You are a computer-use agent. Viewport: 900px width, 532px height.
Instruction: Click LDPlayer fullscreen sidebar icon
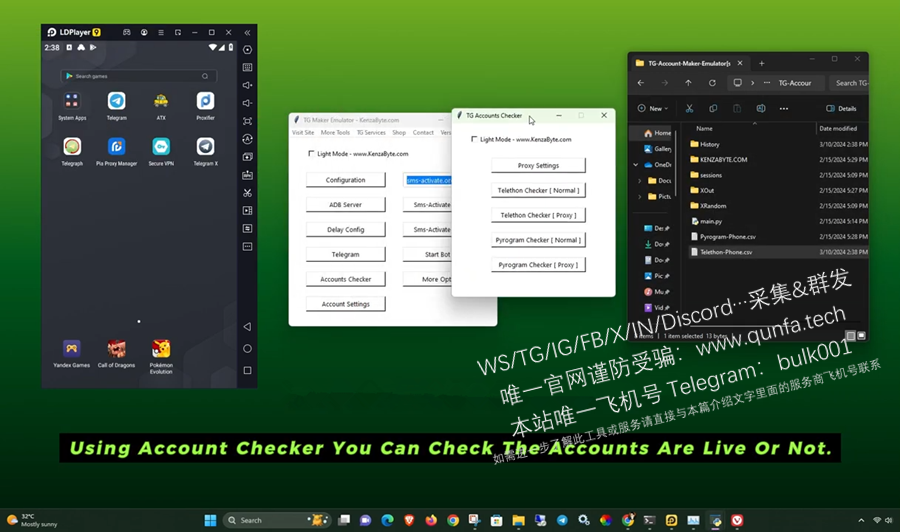click(247, 121)
